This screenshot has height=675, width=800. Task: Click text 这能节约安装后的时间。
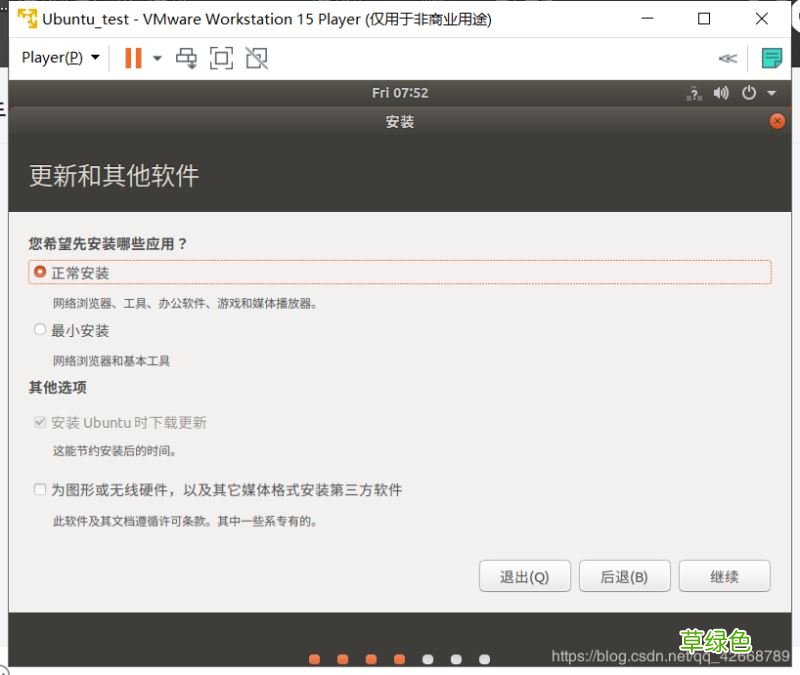coord(115,451)
